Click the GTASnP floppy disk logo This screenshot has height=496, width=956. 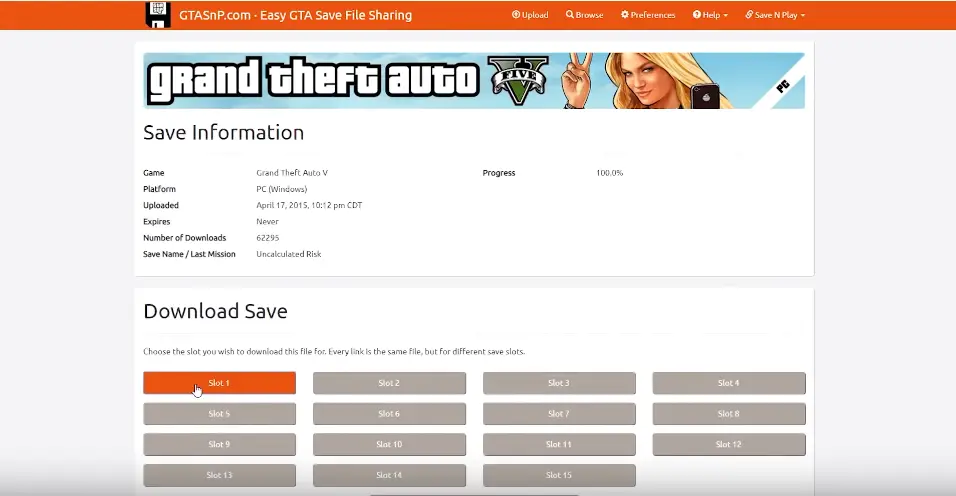(x=158, y=15)
